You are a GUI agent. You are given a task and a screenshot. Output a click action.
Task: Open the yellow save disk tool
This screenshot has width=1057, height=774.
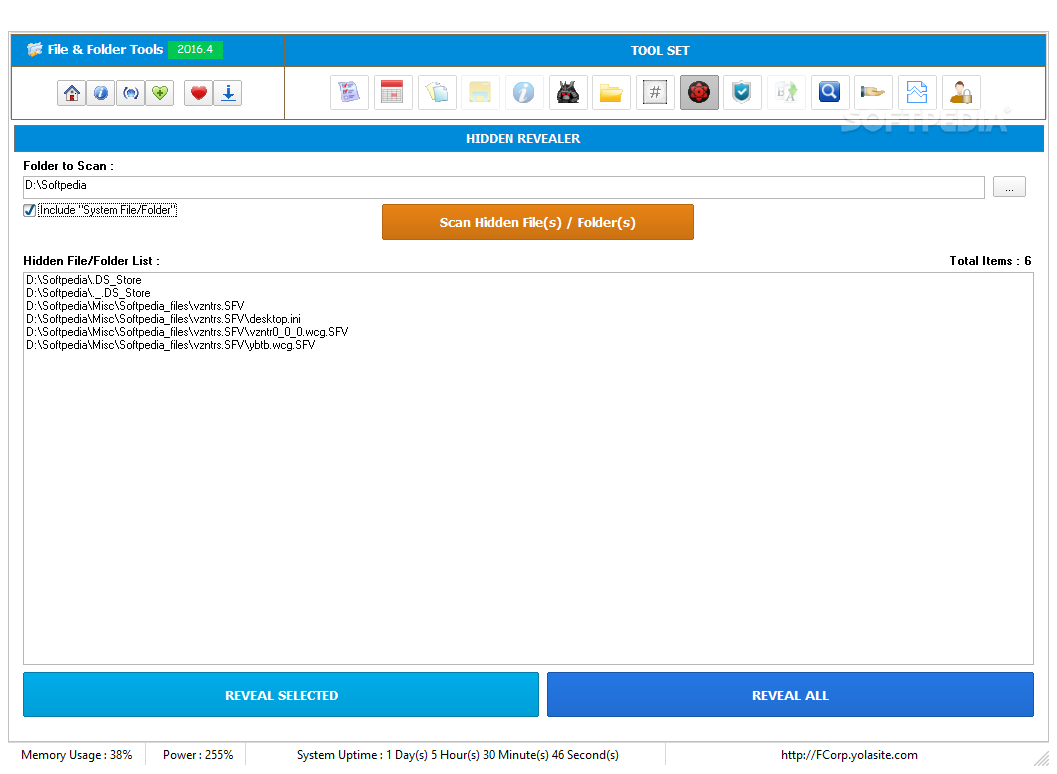pyautogui.click(x=480, y=92)
